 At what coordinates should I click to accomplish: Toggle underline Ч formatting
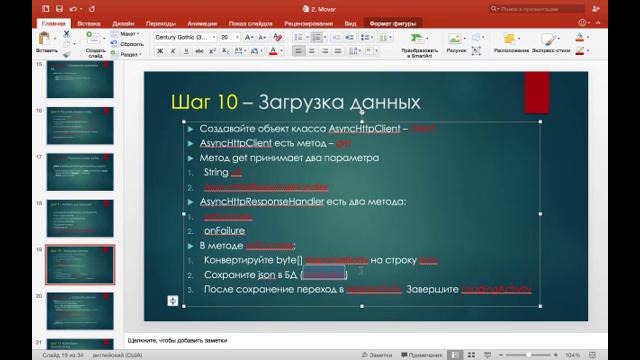tap(186, 51)
